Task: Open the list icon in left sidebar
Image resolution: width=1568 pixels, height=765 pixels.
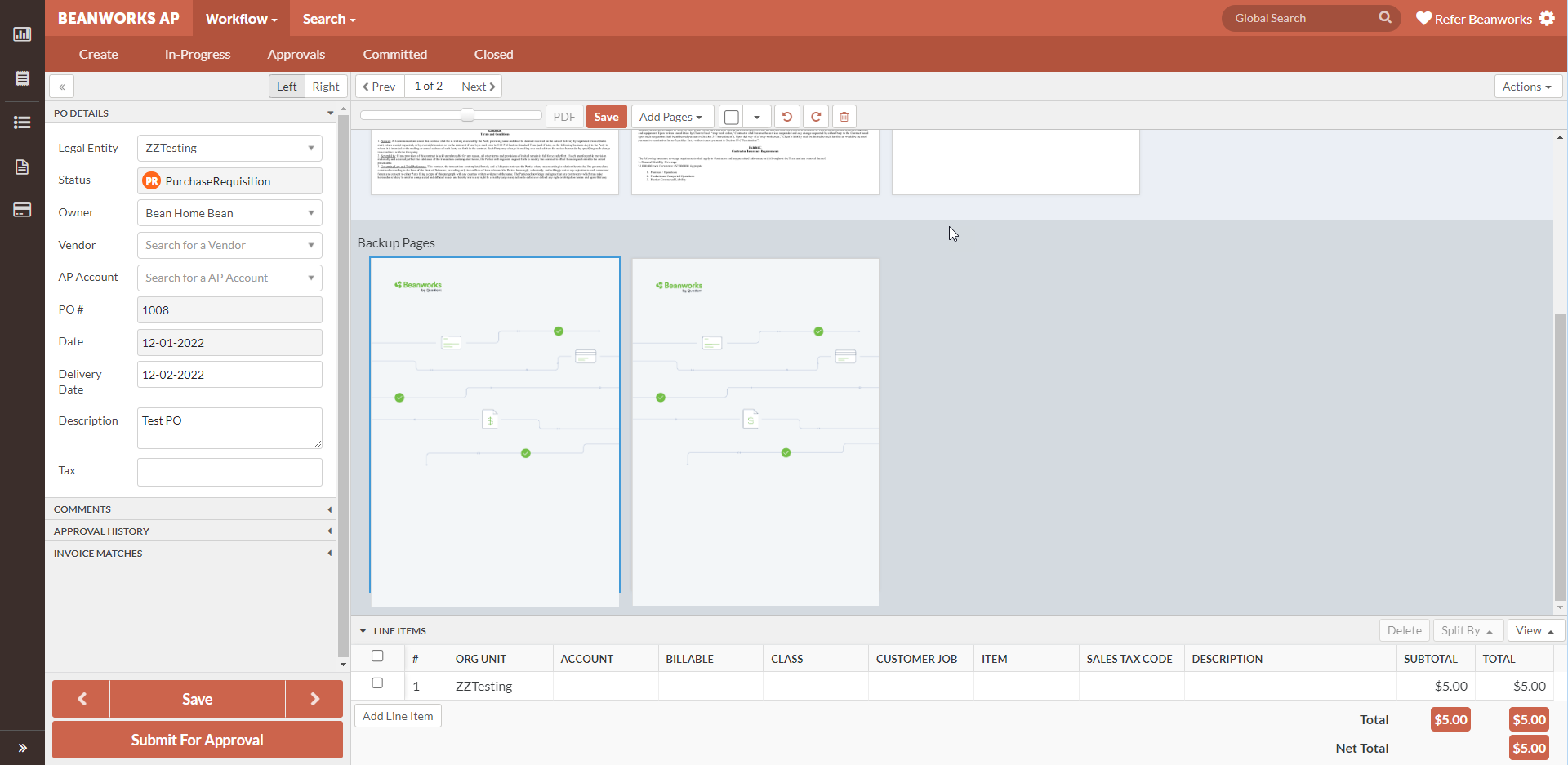Action: pos(22,122)
